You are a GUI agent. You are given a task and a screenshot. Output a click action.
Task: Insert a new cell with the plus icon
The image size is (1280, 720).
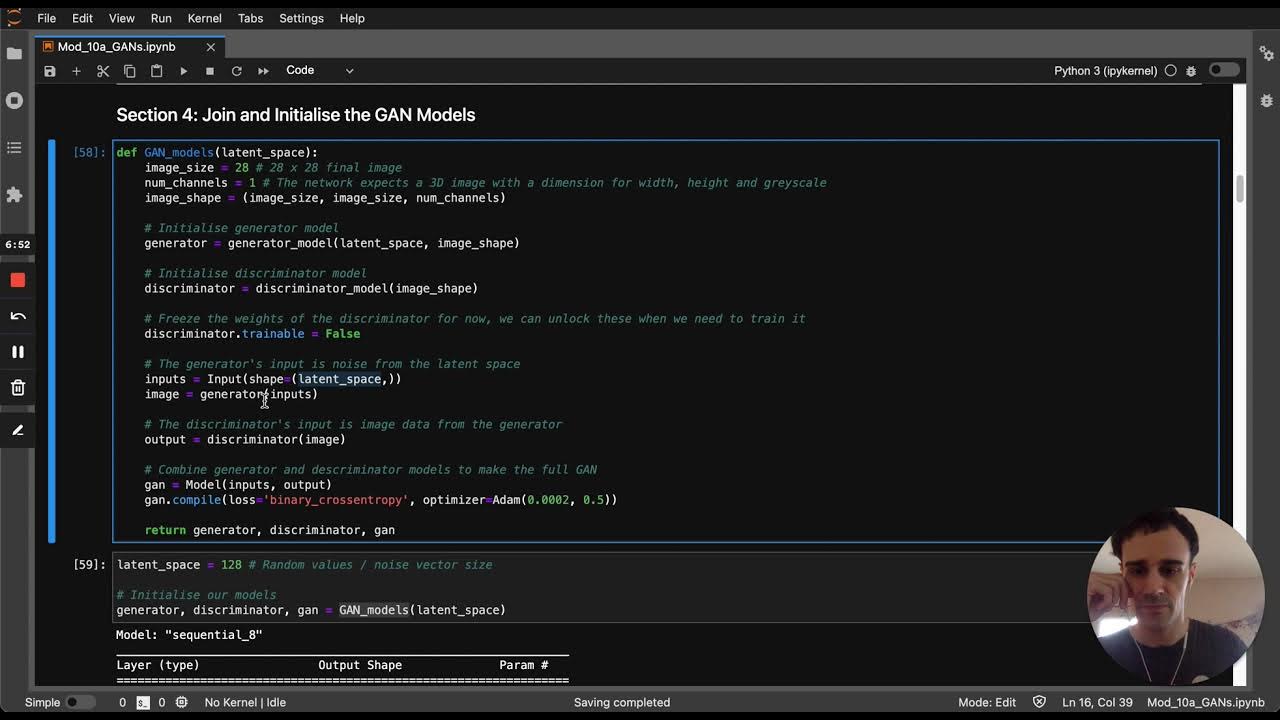[76, 71]
